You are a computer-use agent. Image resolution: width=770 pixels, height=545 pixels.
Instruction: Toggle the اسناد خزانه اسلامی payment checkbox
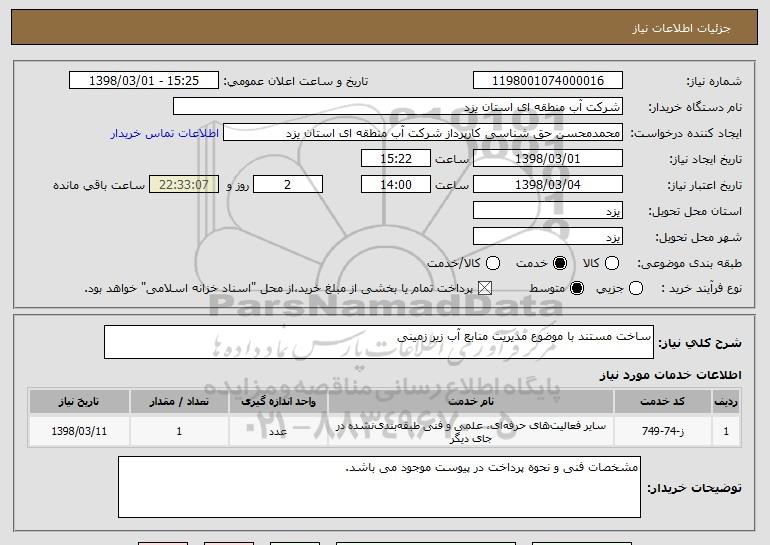(x=485, y=289)
